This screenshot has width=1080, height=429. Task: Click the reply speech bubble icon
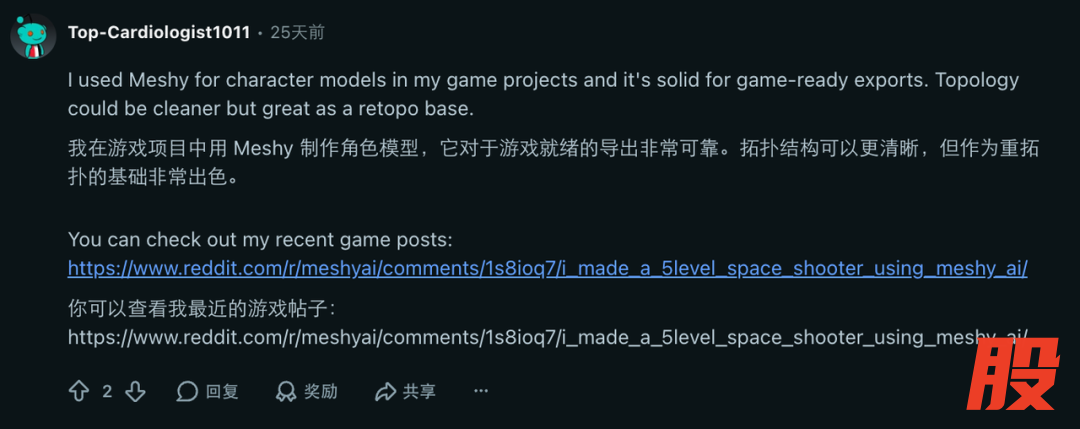click(x=187, y=391)
